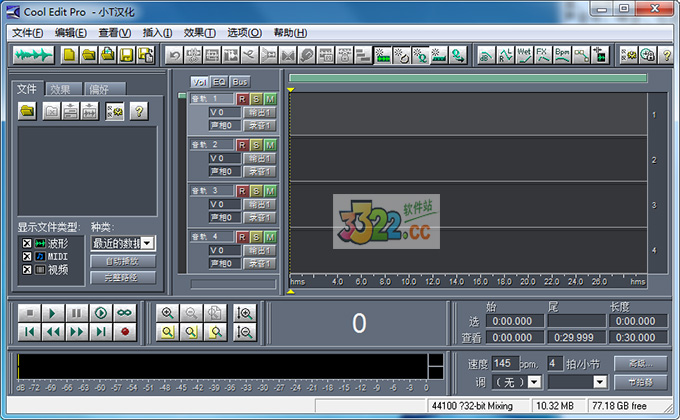The image size is (680, 420).
Task: Click the tempo 145 bpm field
Action: (505, 363)
